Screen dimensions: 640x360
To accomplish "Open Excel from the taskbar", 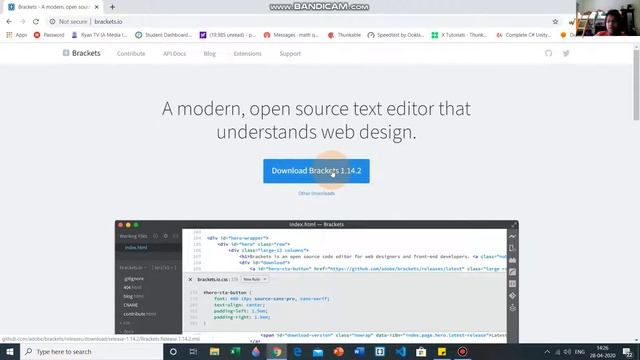I will point(235,351).
